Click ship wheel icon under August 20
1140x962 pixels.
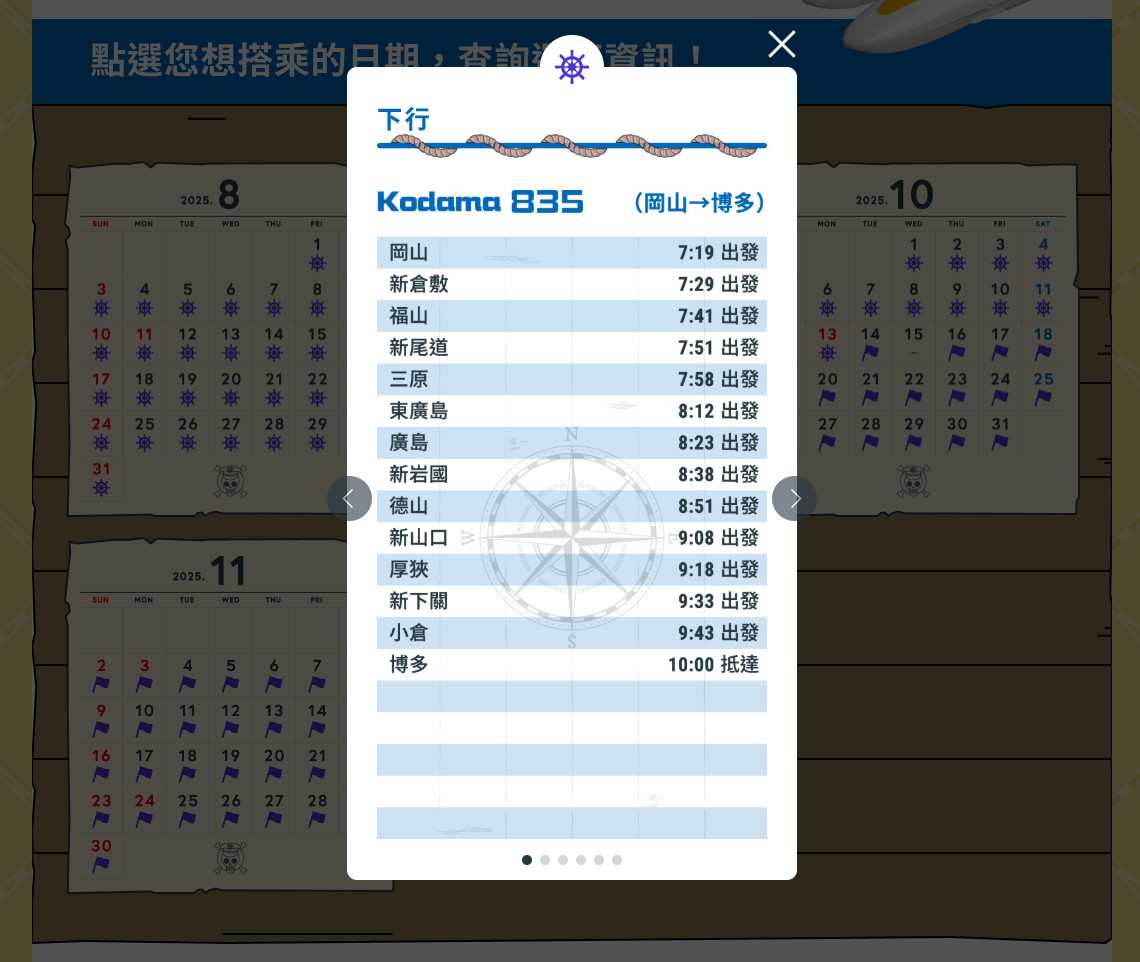tap(230, 398)
